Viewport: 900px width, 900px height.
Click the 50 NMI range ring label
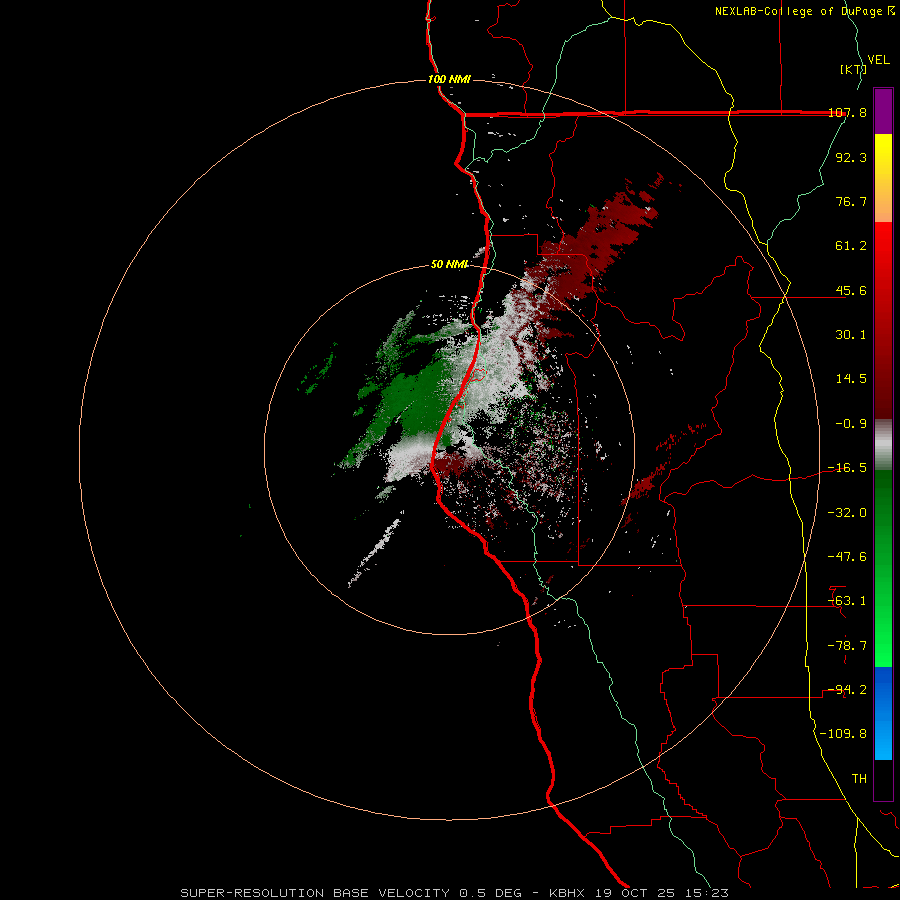click(449, 265)
